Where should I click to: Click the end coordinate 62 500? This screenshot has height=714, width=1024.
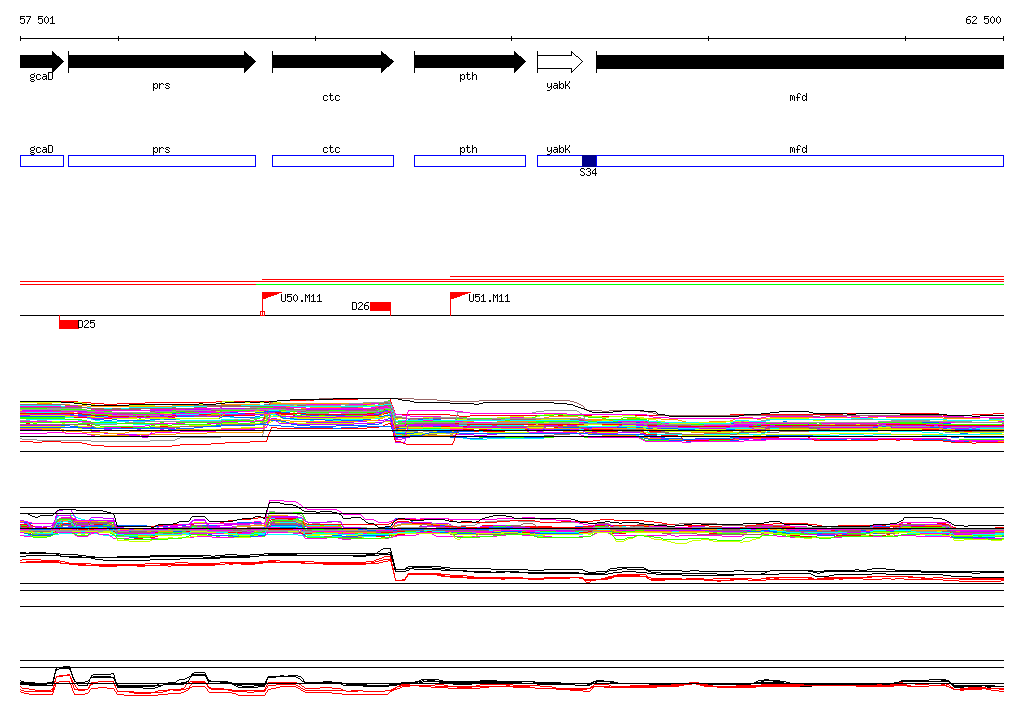point(983,20)
